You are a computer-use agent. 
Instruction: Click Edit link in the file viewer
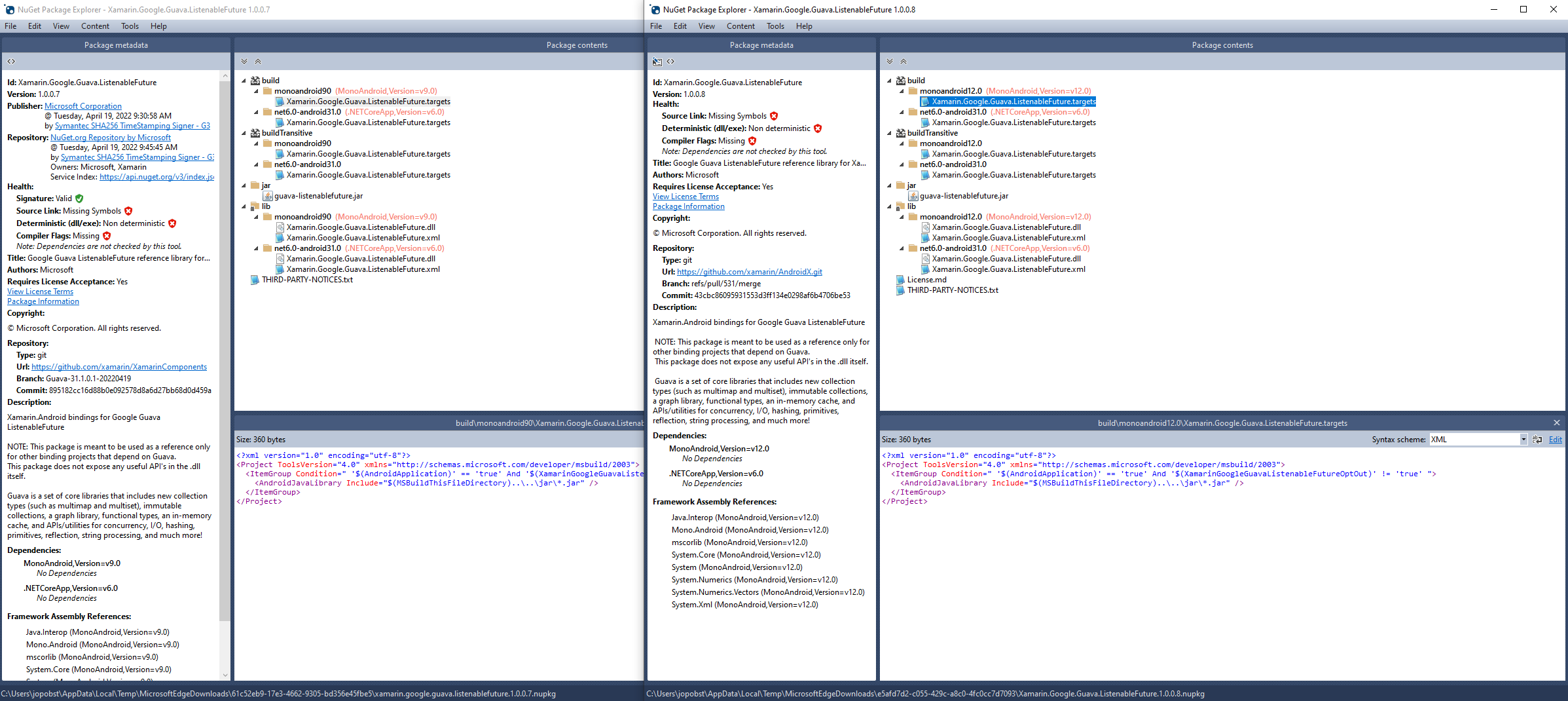[1556, 440]
